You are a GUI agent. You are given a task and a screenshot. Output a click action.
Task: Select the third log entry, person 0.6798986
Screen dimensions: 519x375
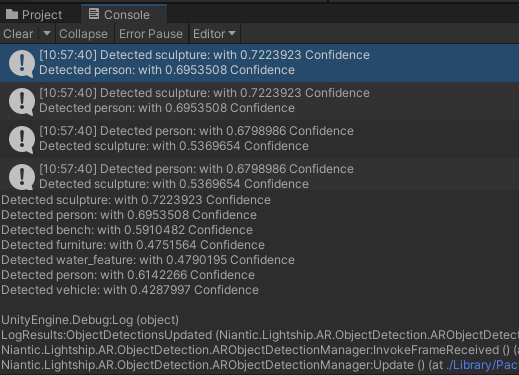point(259,139)
